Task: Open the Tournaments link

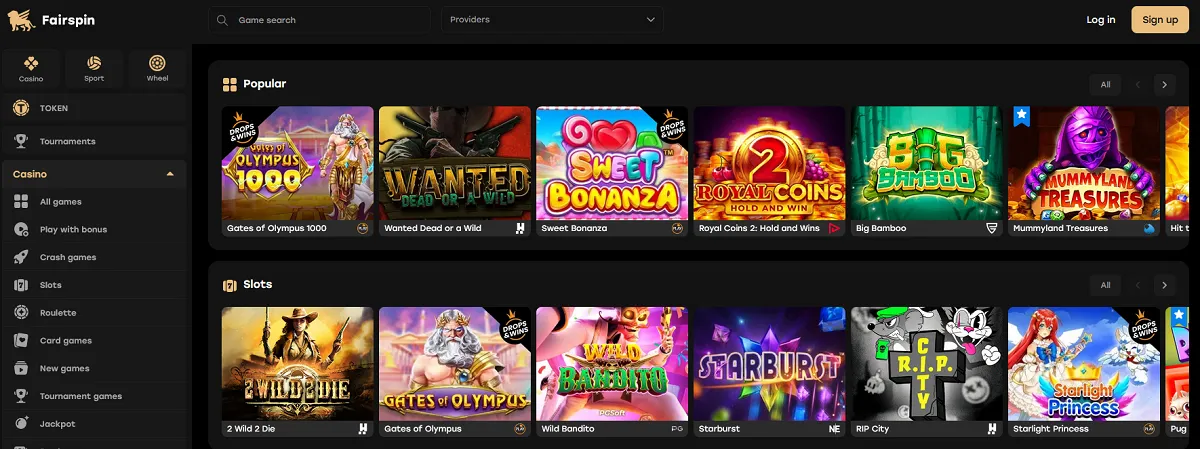Action: click(x=94, y=141)
